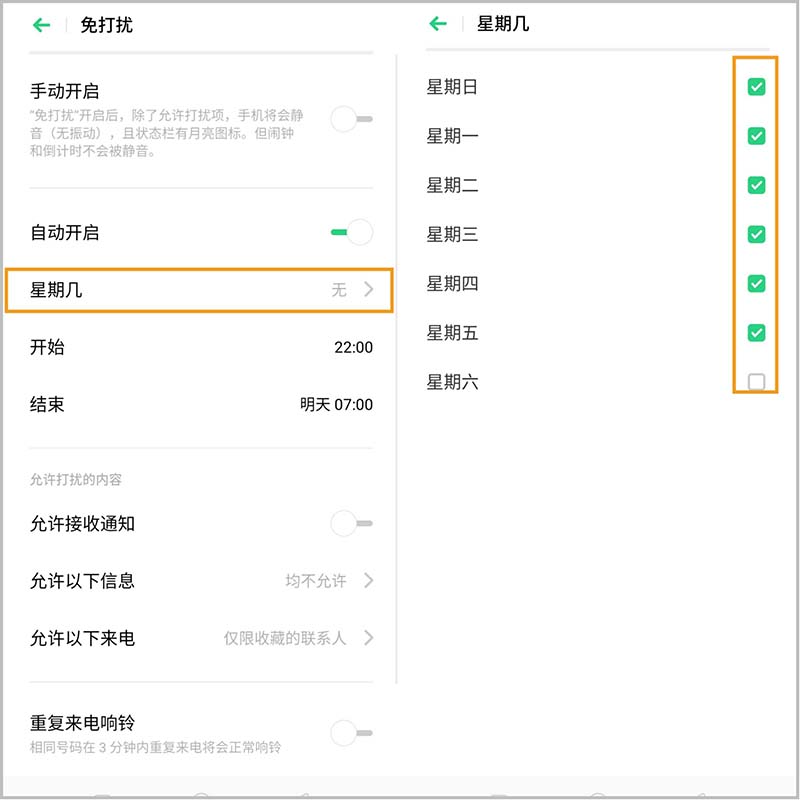
Task: Change the 结束 time 明天 07:00
Action: [336, 405]
